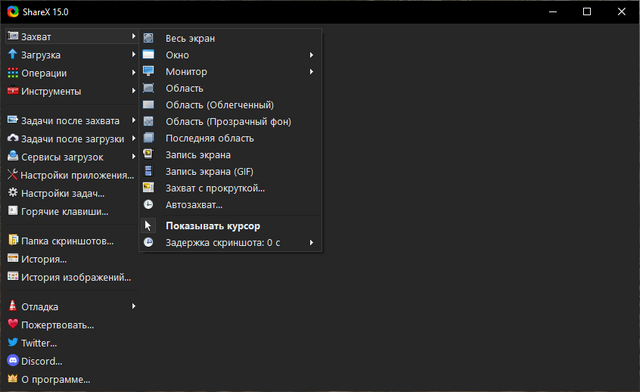Click the heart icon next to Пожертвовать
This screenshot has width=640, height=392.
pos(13,324)
